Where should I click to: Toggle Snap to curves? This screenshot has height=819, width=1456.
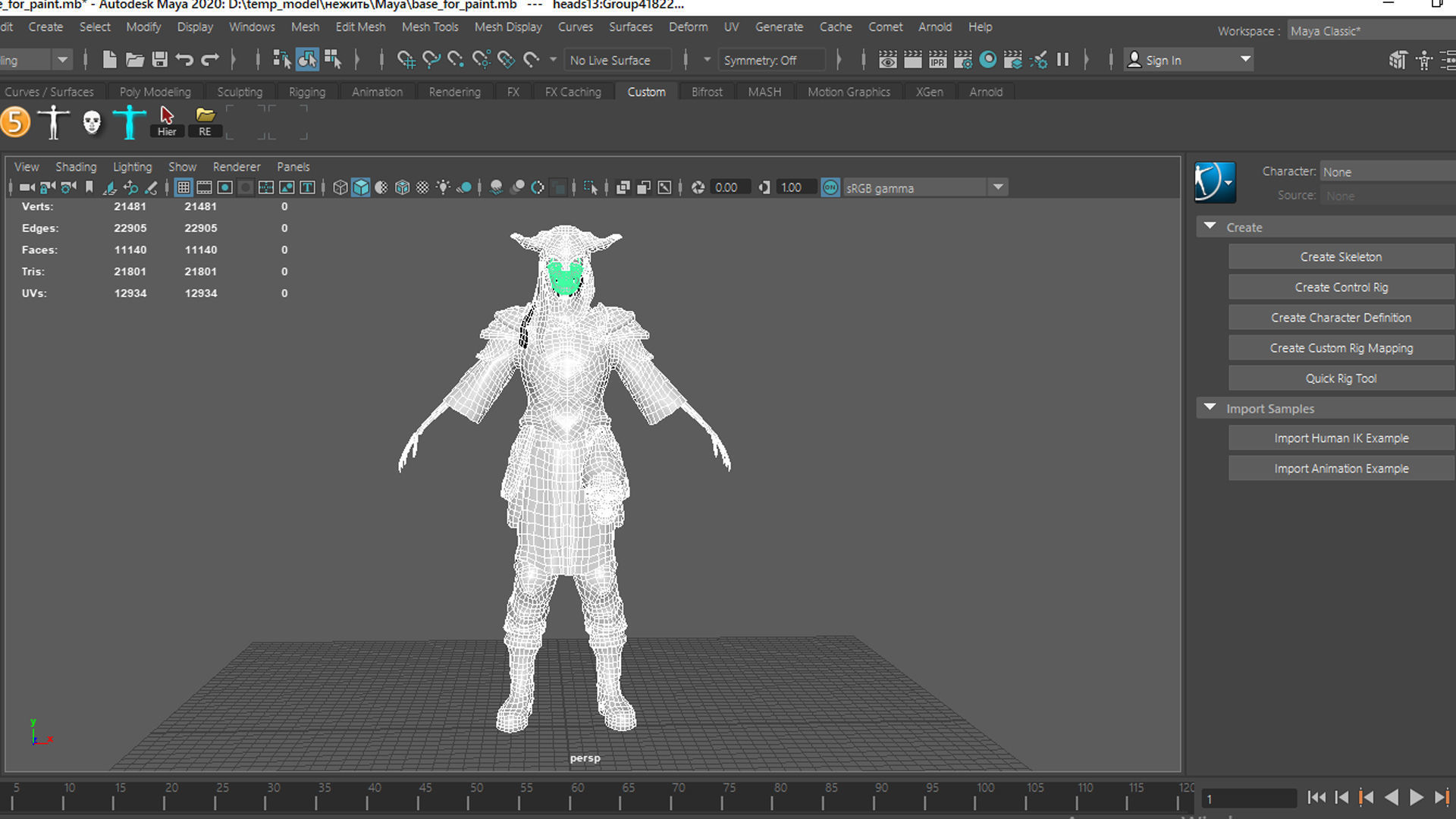[x=431, y=60]
